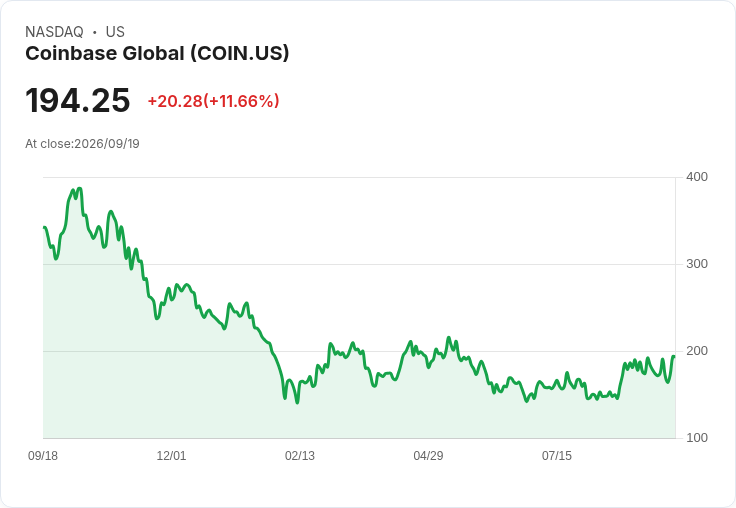The width and height of the screenshot is (736, 508).
Task: Click the 09/18 date on x-axis
Action: point(43,456)
